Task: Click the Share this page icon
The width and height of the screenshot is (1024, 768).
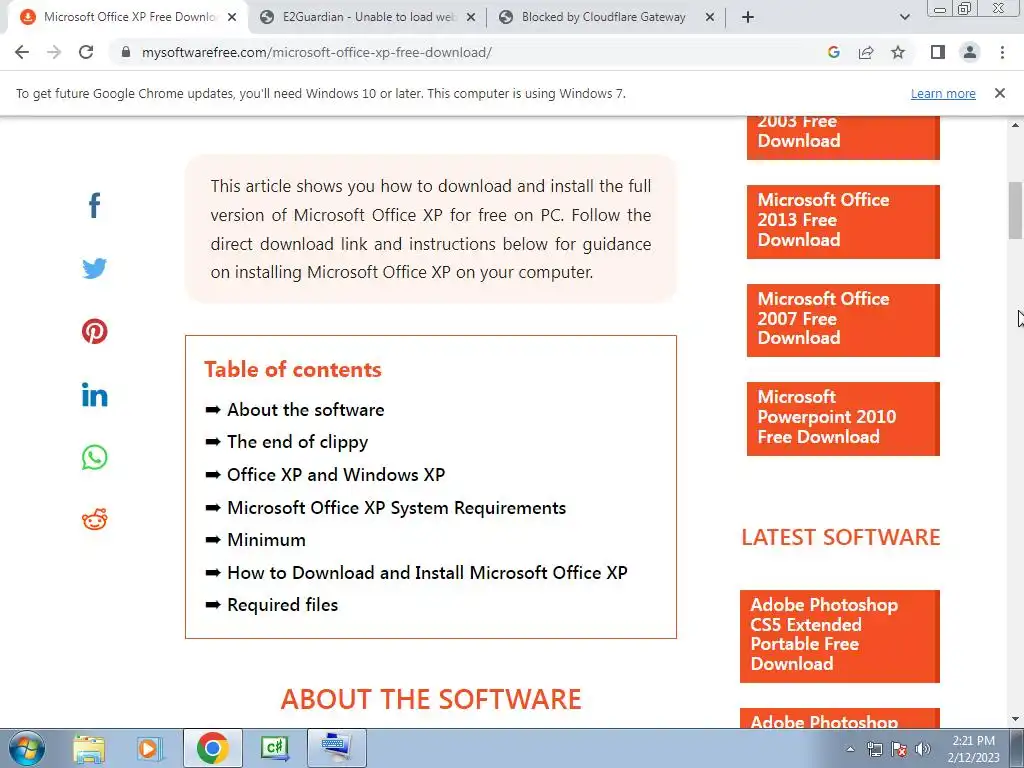Action: click(866, 52)
